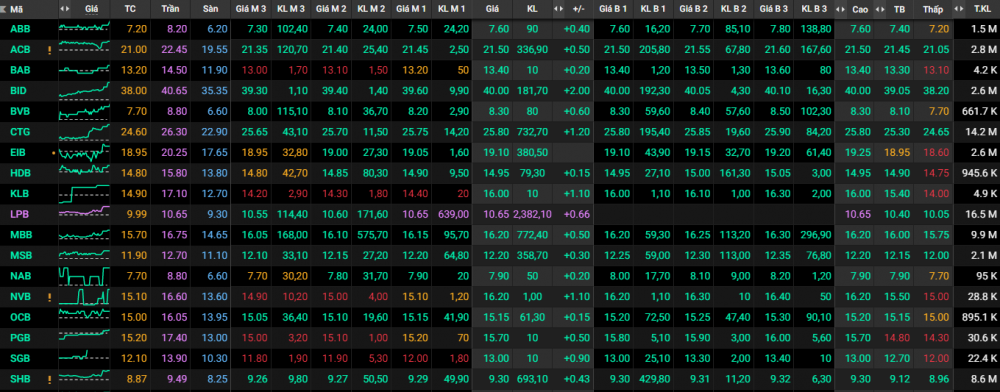Sort by the Trần column header
The width and height of the screenshot is (1000, 392).
tap(170, 9)
